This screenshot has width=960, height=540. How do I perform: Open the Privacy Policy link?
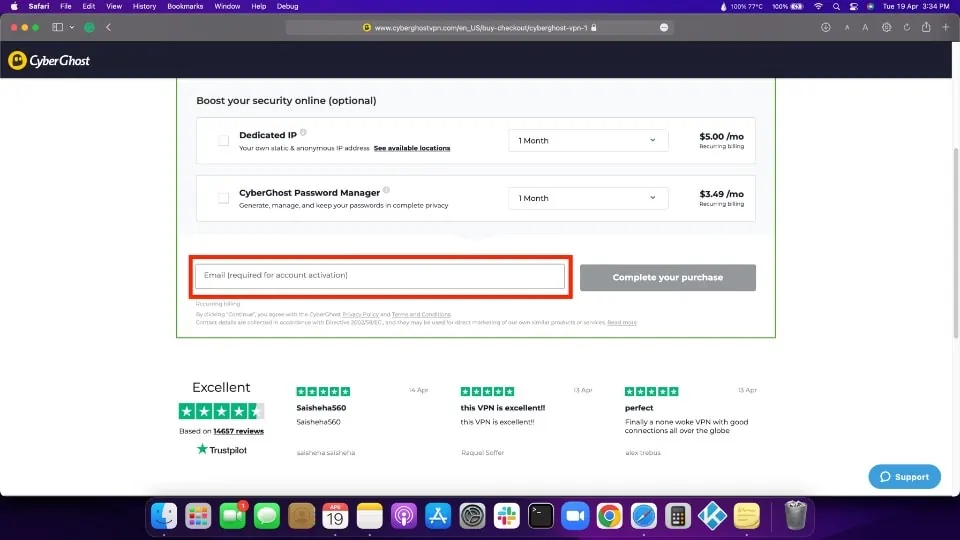pyautogui.click(x=361, y=314)
